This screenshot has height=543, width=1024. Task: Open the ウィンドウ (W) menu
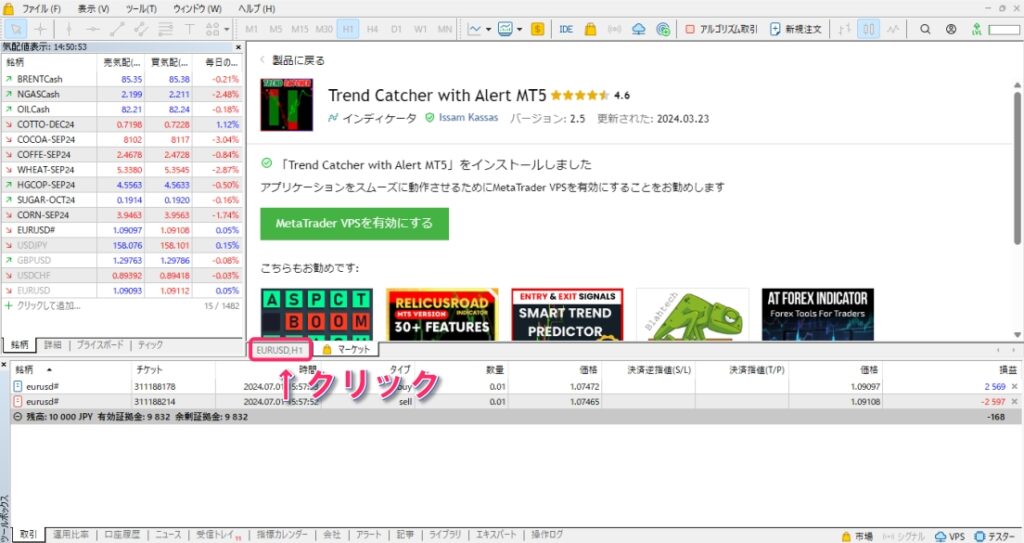pyautogui.click(x=197, y=8)
